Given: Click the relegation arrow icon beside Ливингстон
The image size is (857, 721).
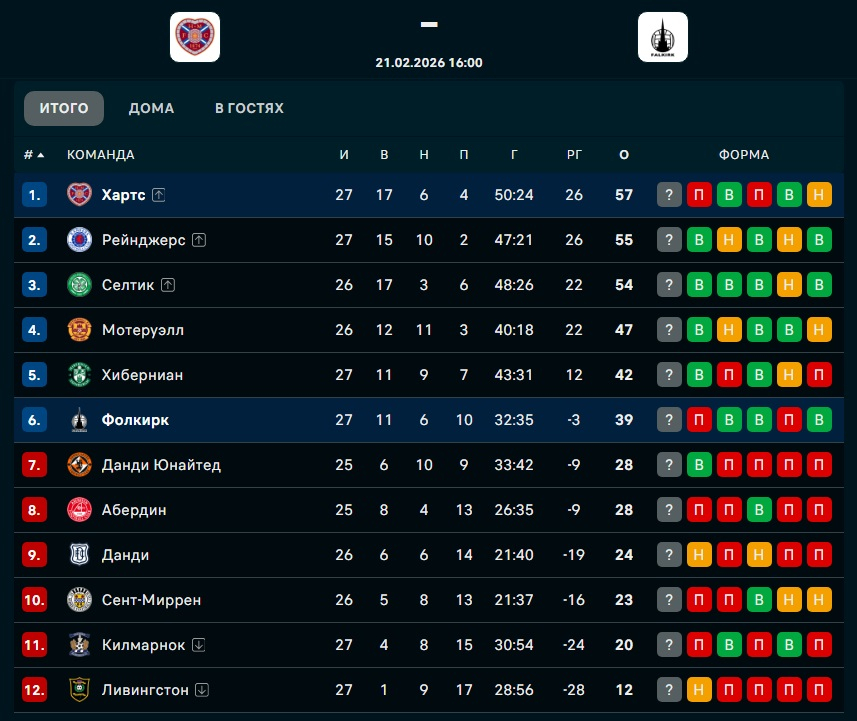Looking at the screenshot, I should [202, 690].
